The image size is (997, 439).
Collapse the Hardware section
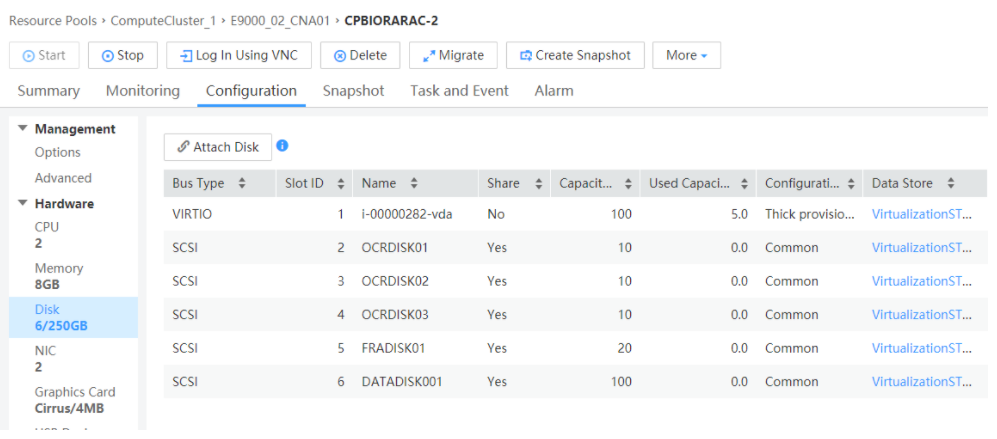click(x=23, y=204)
